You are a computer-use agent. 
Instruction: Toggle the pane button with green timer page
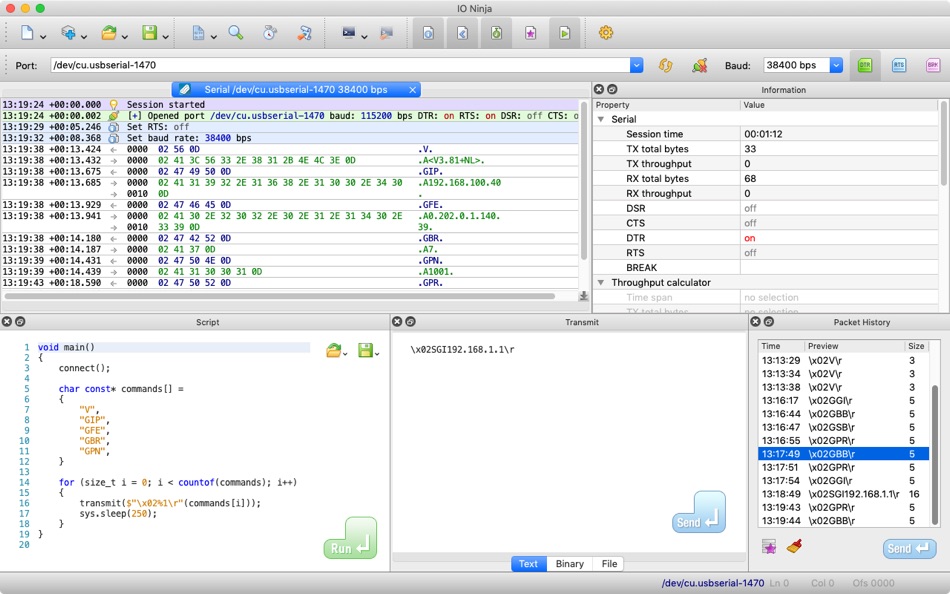coord(496,33)
